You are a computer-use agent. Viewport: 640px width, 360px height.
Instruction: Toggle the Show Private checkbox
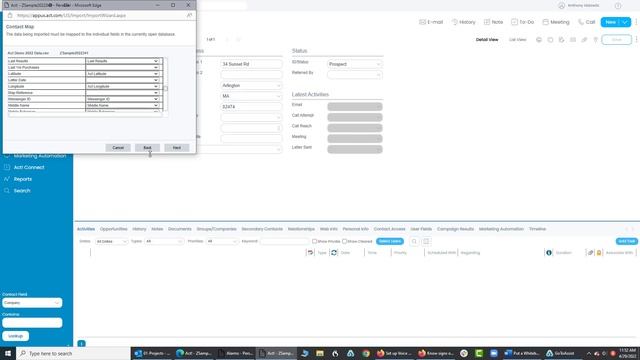click(x=314, y=241)
